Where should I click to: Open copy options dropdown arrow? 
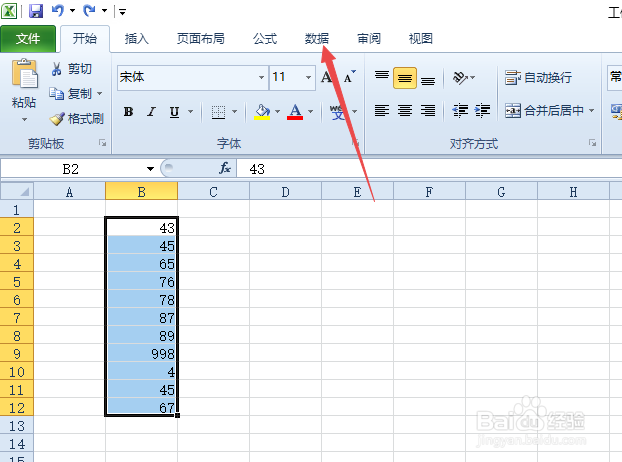coord(99,94)
